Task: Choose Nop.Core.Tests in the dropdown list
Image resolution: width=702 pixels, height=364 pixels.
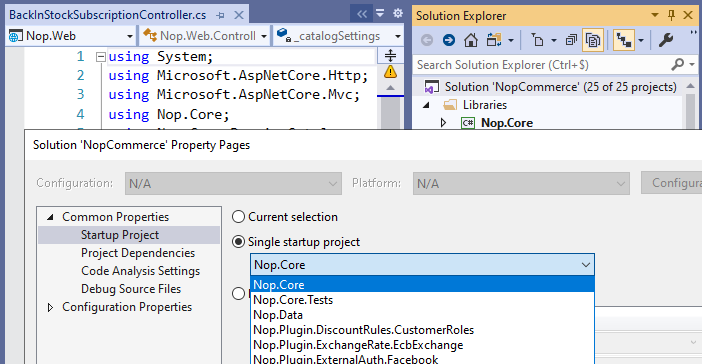Action: click(423, 300)
